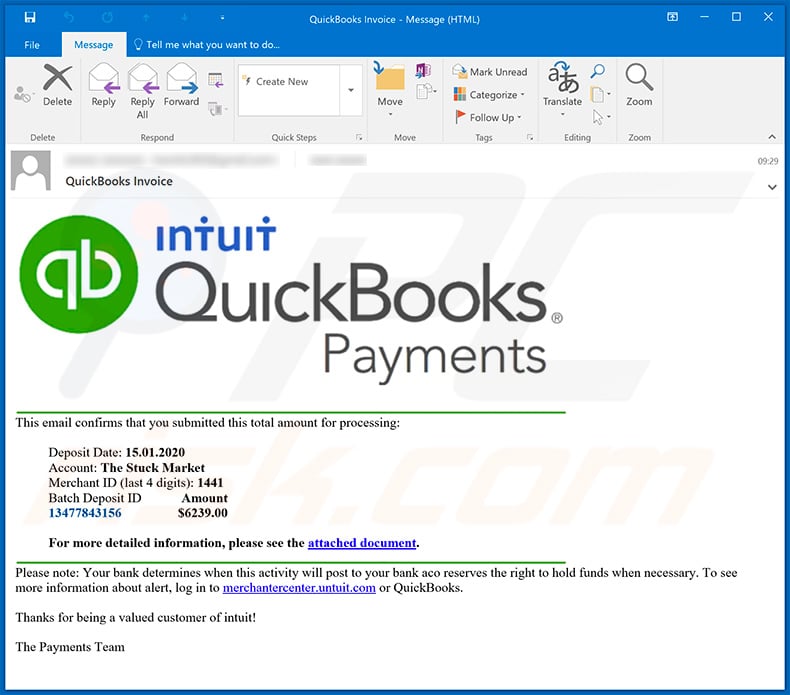Collapse the ribbon with the chevron

pyautogui.click(x=772, y=137)
